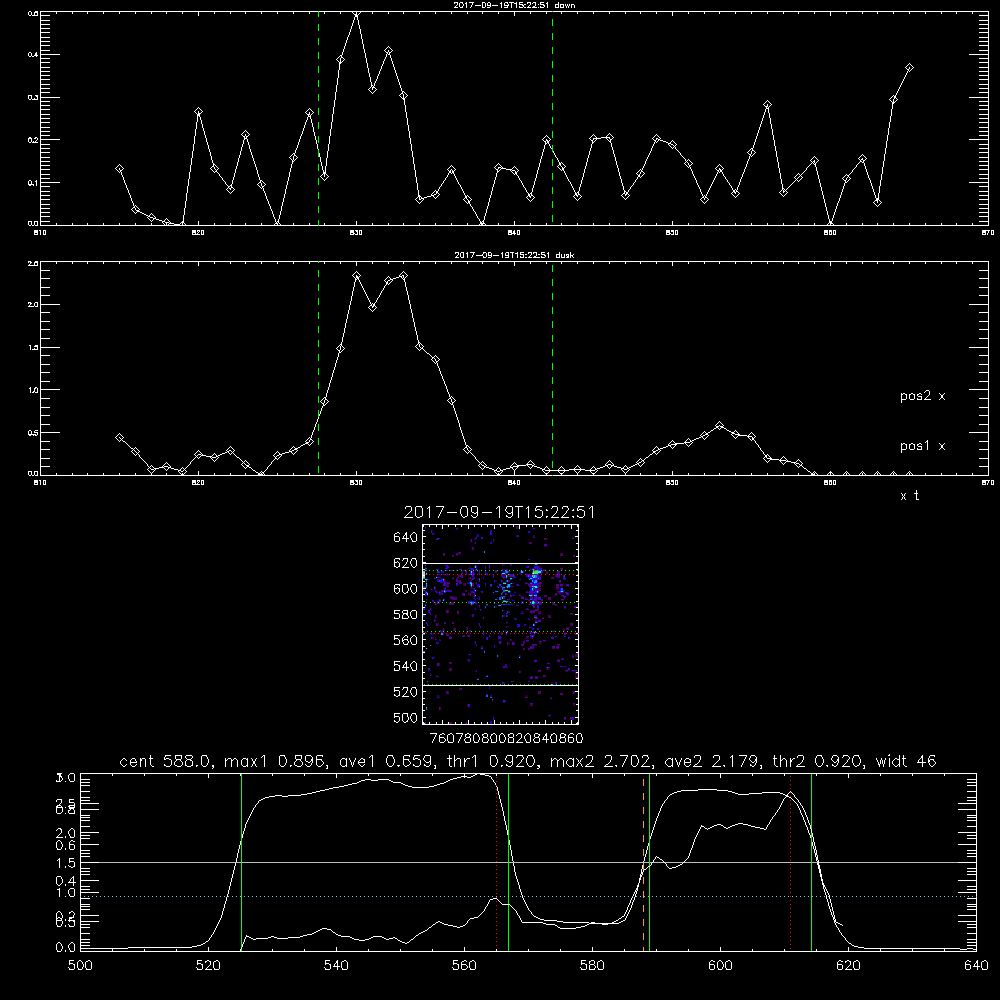The height and width of the screenshot is (1000, 1000).
Task: Click the solid white horizontal line at 1.5 in the bottom plot
Action: pyautogui.click(x=528, y=862)
